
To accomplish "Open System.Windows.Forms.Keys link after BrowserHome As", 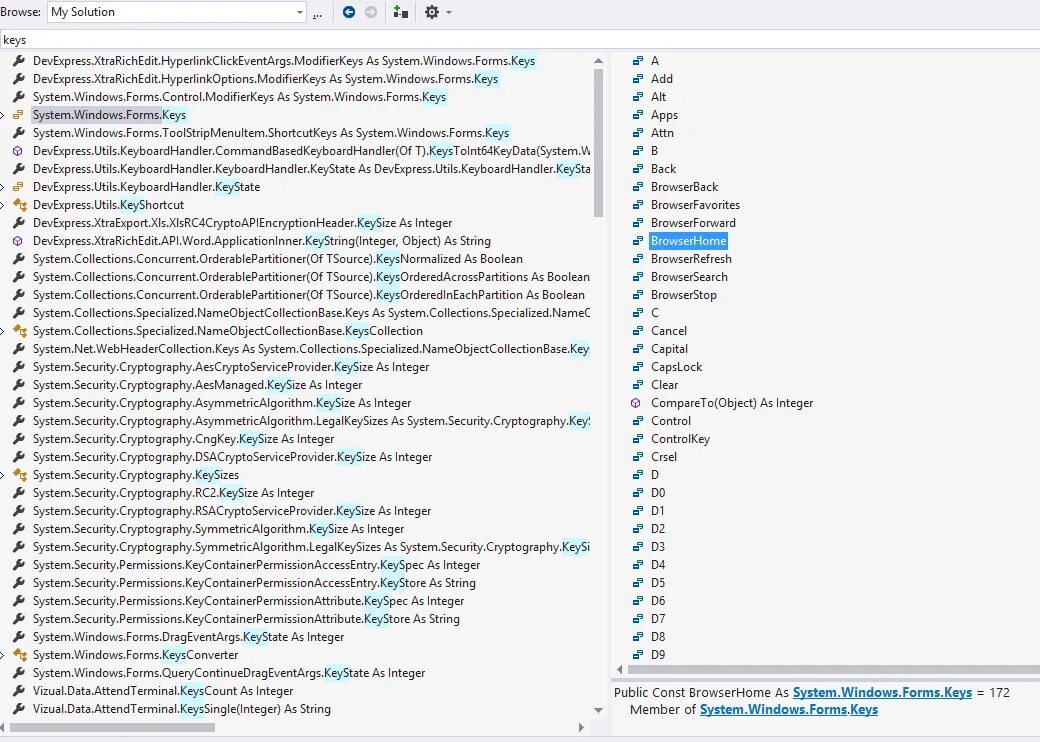I will [x=882, y=692].
